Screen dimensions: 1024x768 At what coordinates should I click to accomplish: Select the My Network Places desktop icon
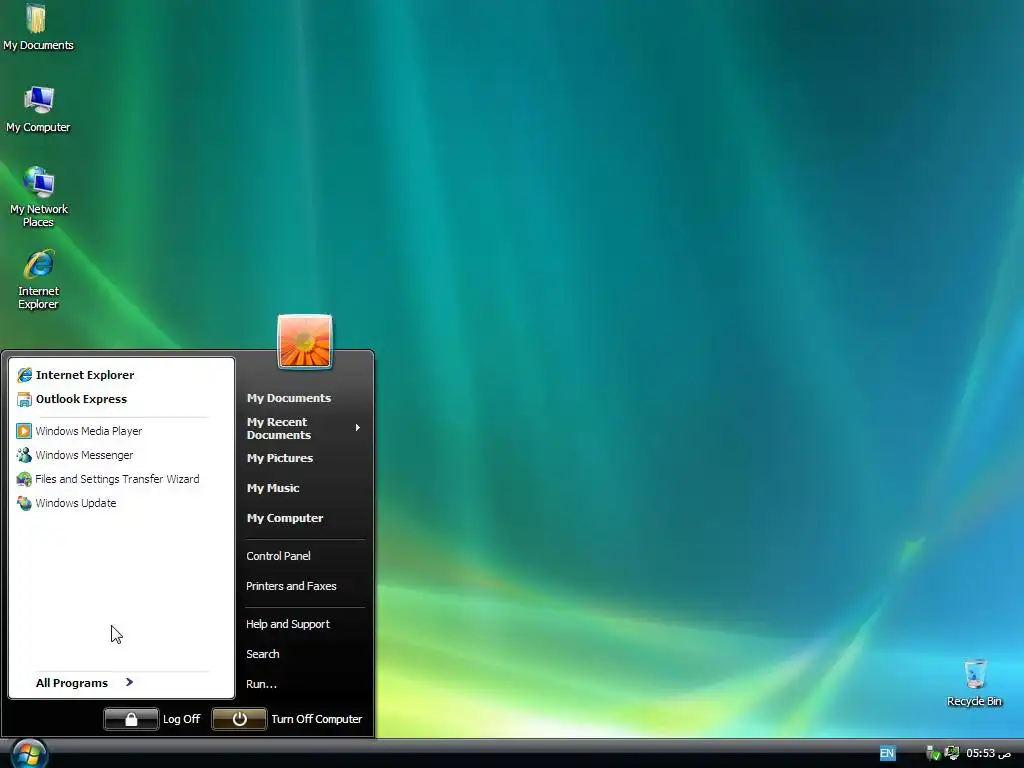[x=38, y=197]
